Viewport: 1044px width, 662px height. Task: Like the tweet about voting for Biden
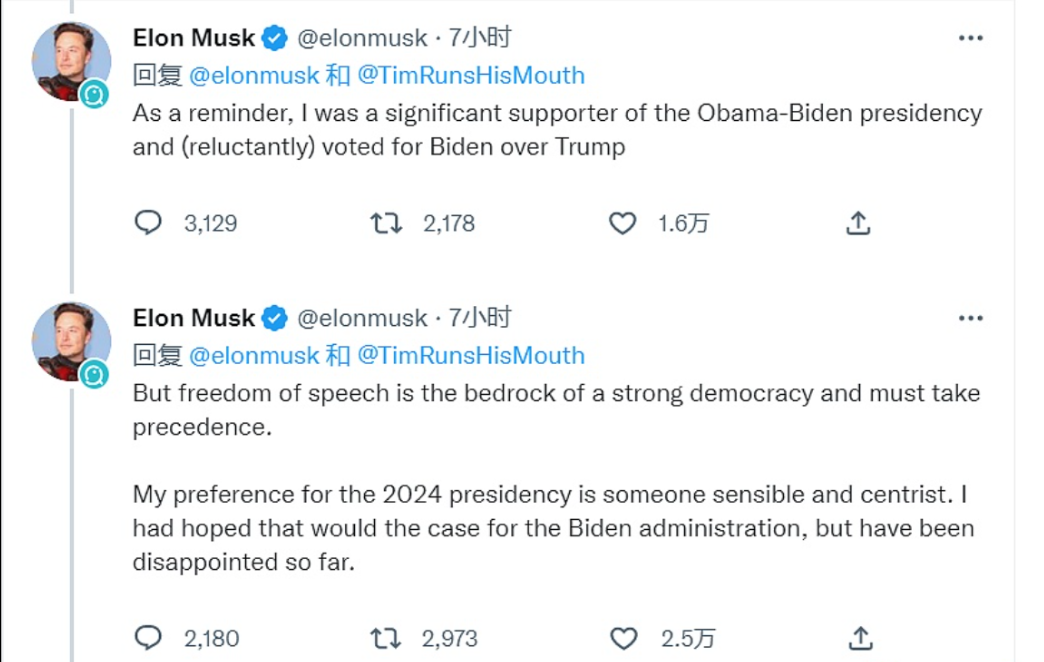(623, 223)
